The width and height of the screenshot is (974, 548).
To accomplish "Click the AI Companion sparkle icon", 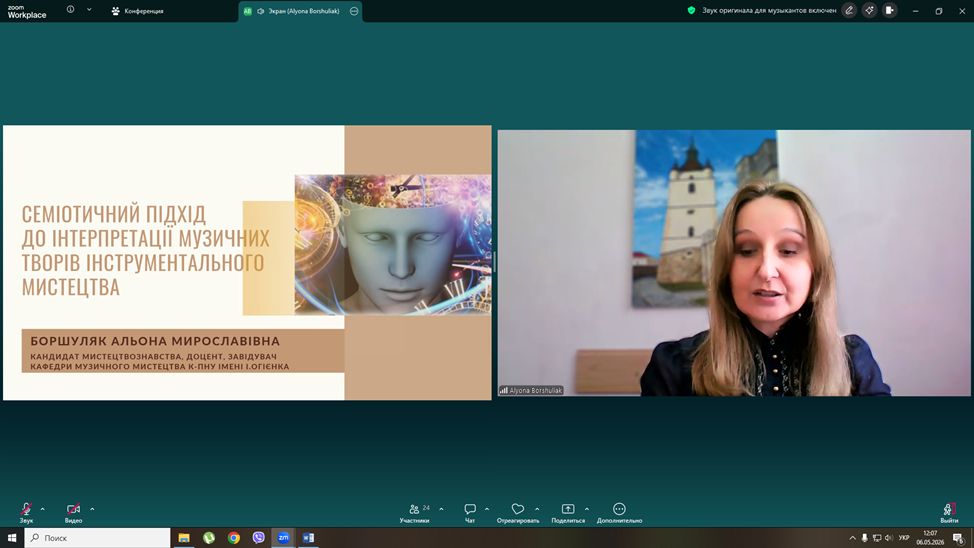I will (869, 11).
